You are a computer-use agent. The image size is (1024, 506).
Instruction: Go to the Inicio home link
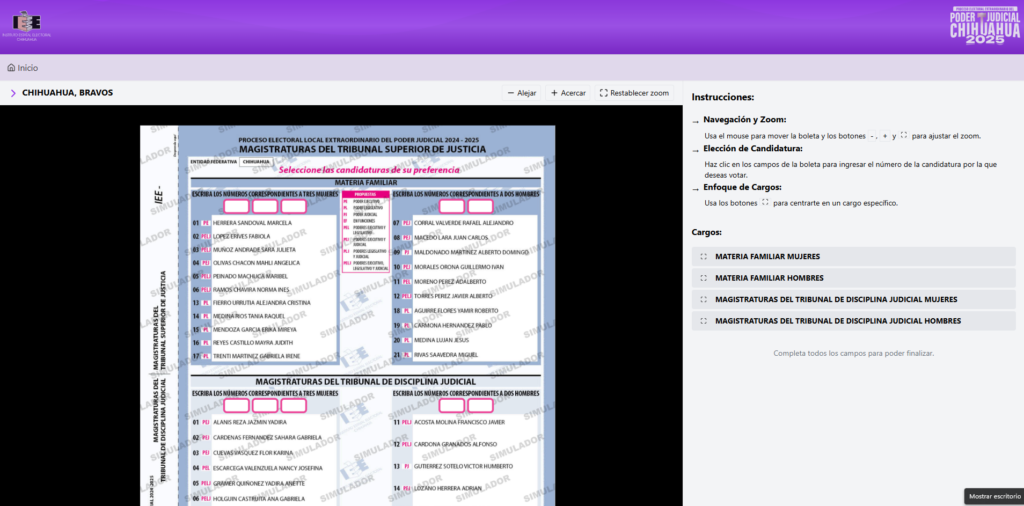22,68
